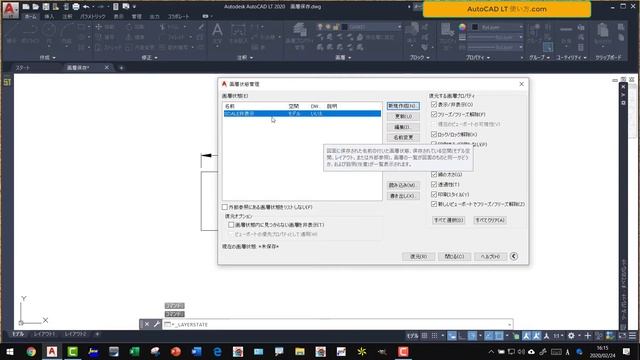
Task: Toggle 表示/非表示(O) checkbox
Action: pyautogui.click(x=434, y=104)
